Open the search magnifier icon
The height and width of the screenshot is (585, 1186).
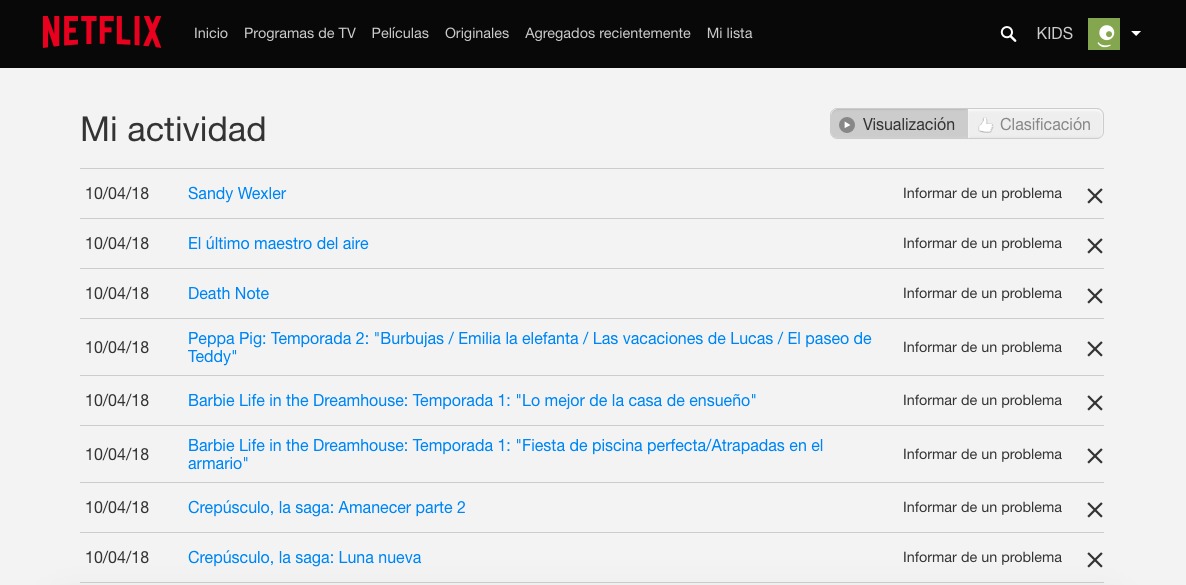pos(1008,33)
